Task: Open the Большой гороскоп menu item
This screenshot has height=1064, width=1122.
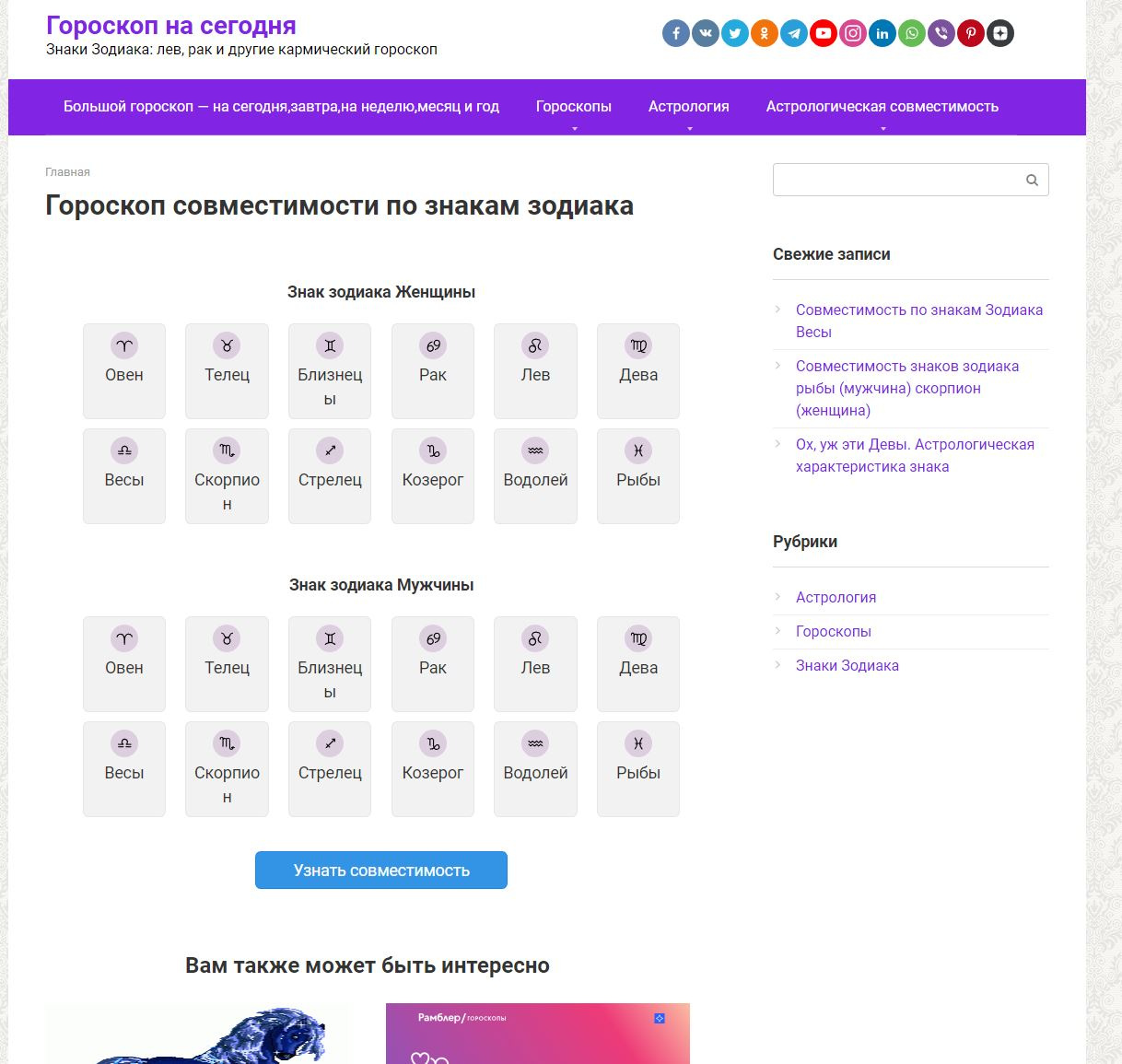Action: [281, 107]
